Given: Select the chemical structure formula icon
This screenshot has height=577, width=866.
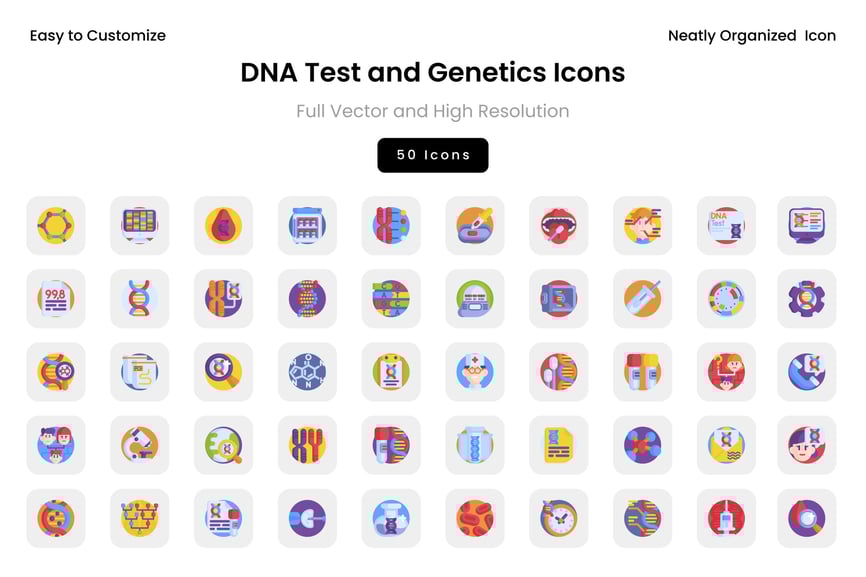Looking at the screenshot, I should tap(307, 371).
